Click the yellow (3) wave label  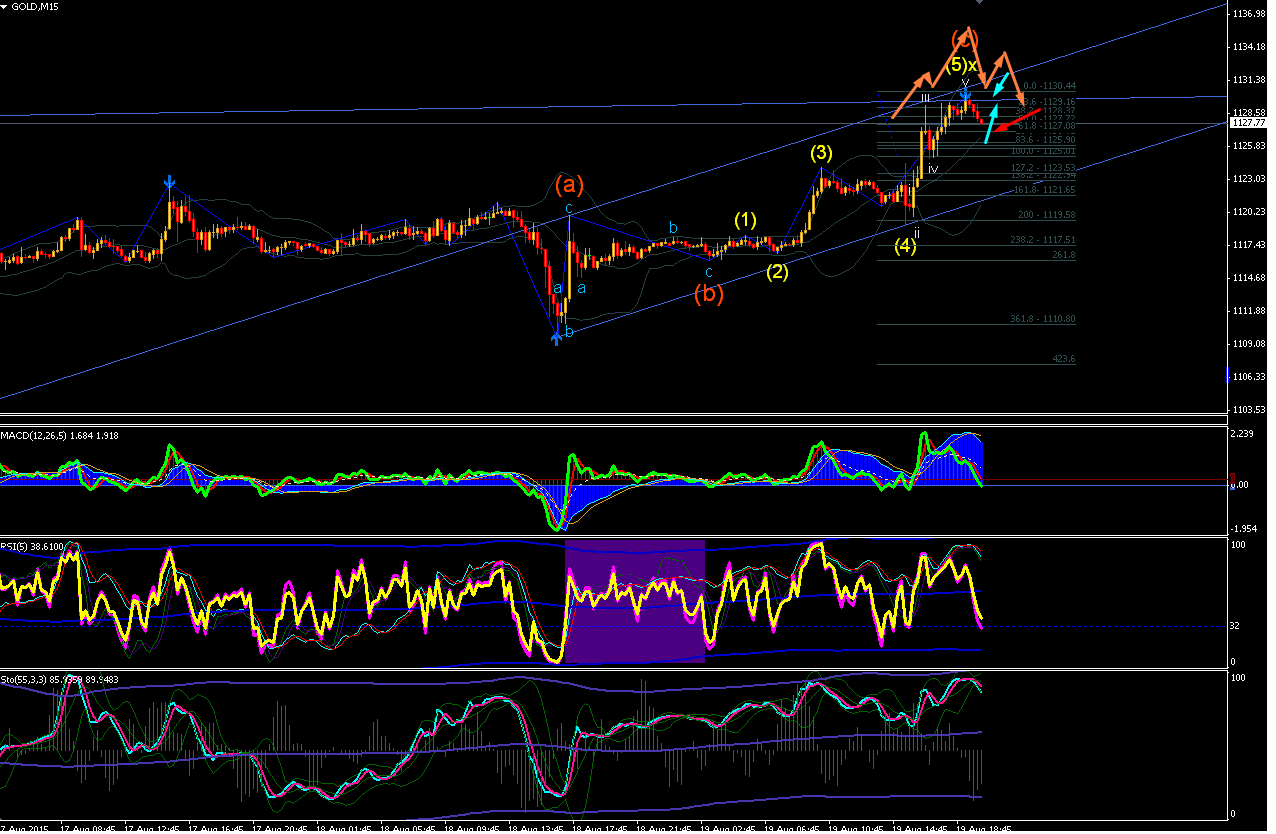(821, 153)
